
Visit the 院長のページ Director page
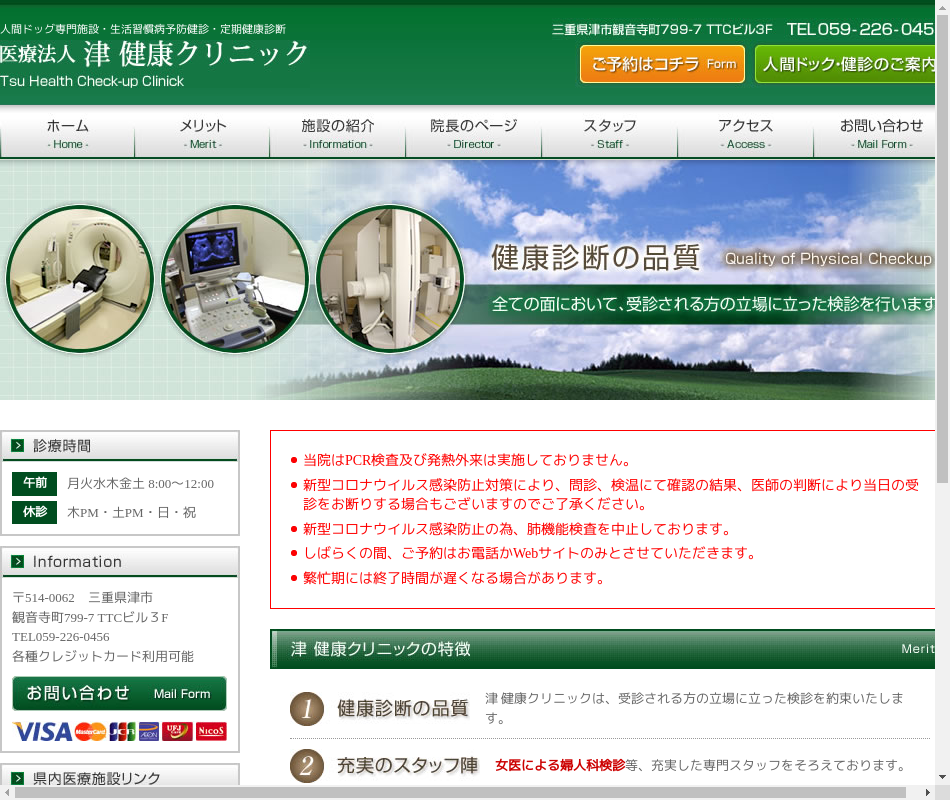473,134
